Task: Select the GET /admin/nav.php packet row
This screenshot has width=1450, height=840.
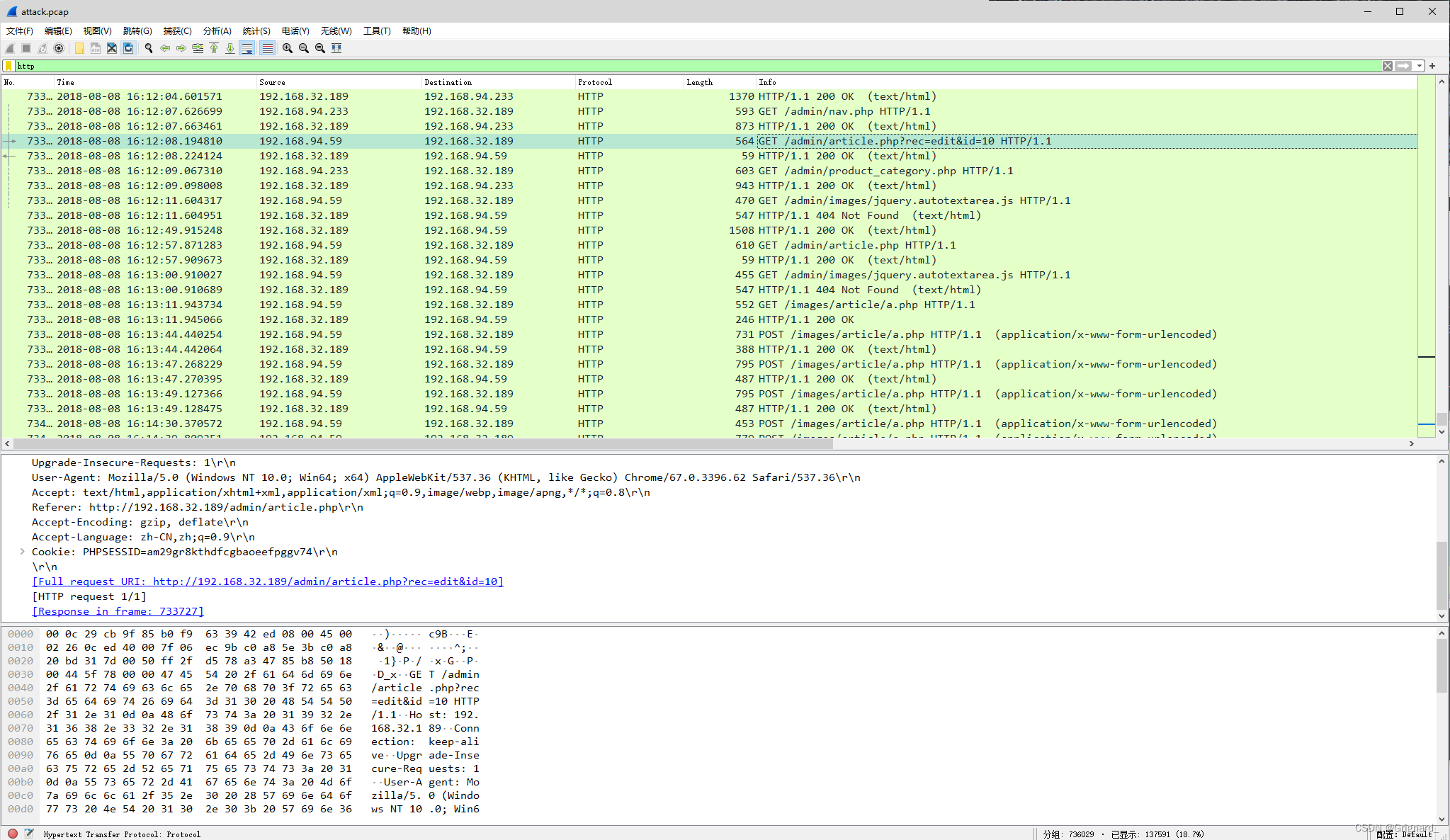Action: click(x=708, y=111)
